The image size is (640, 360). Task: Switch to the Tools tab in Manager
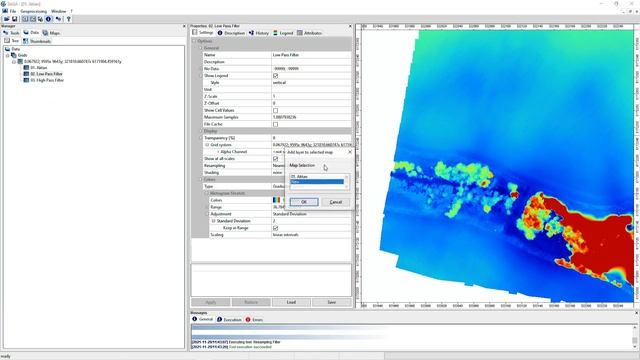coord(11,33)
